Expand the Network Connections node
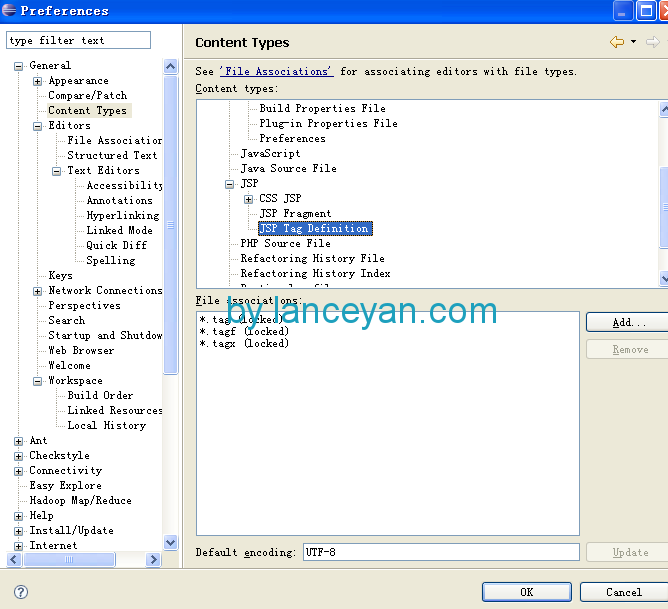The width and height of the screenshot is (668, 609). 37,291
